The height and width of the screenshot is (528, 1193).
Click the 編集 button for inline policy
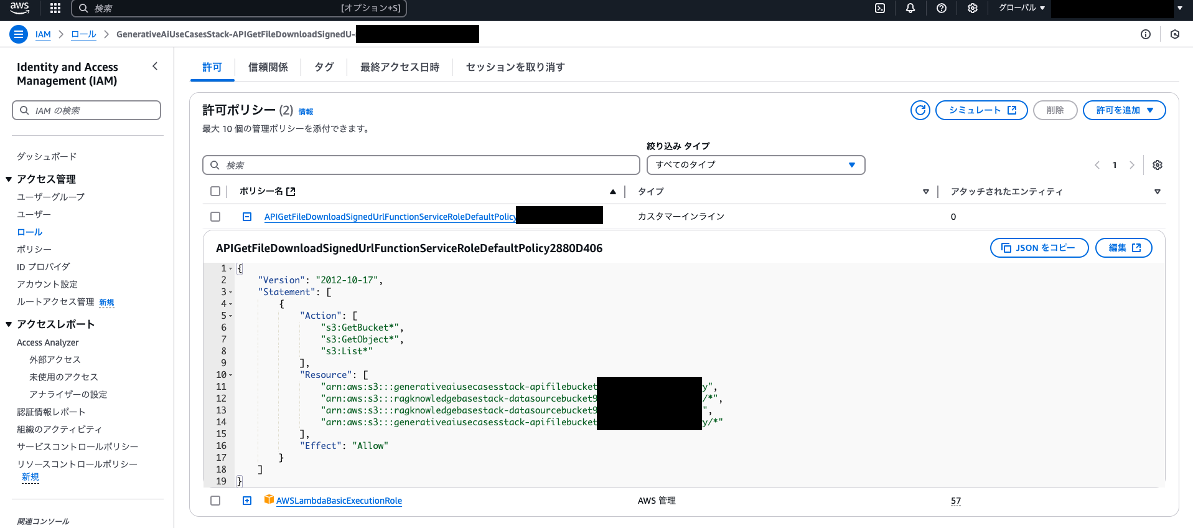coord(1124,248)
